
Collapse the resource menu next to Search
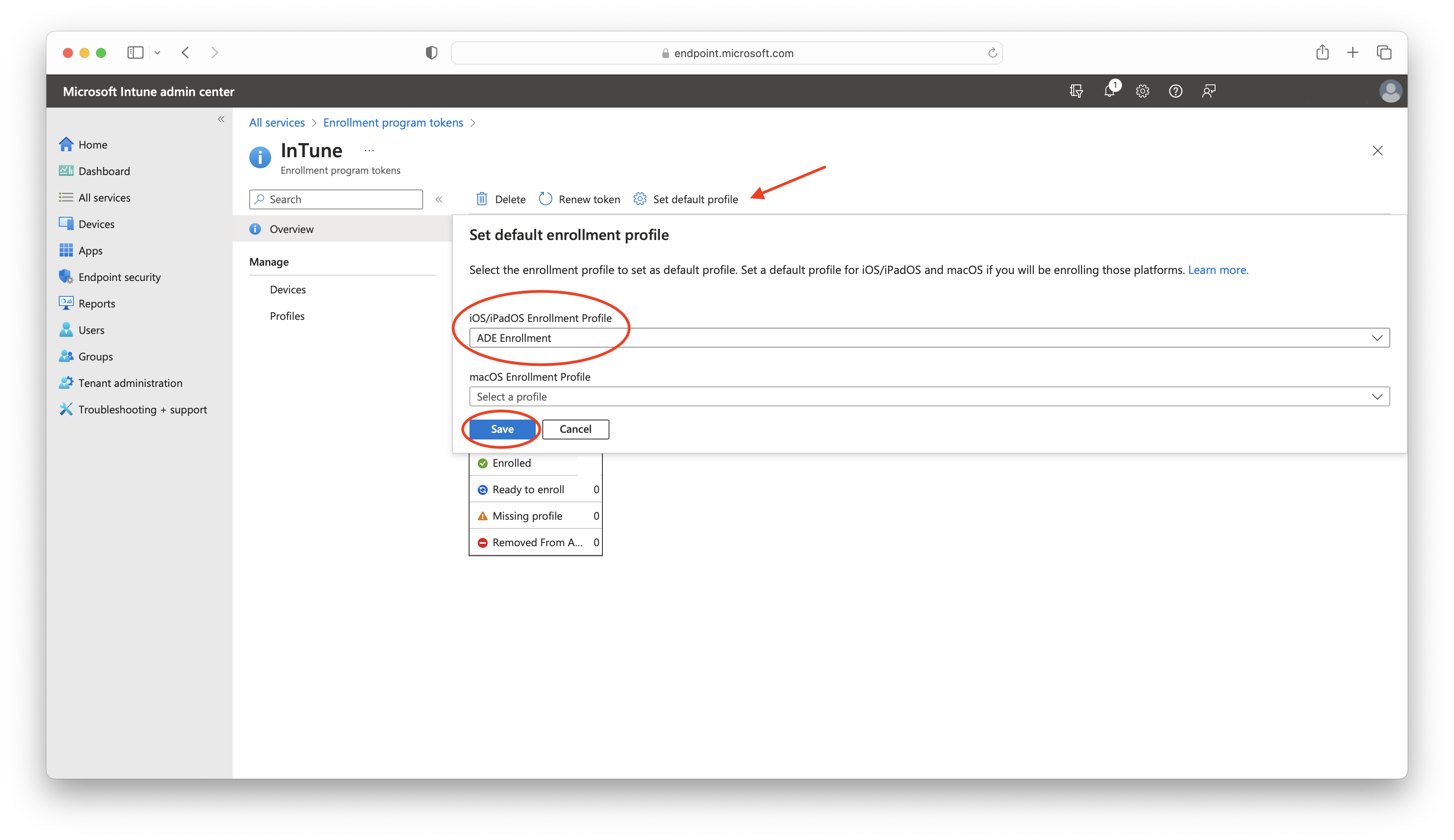439,199
